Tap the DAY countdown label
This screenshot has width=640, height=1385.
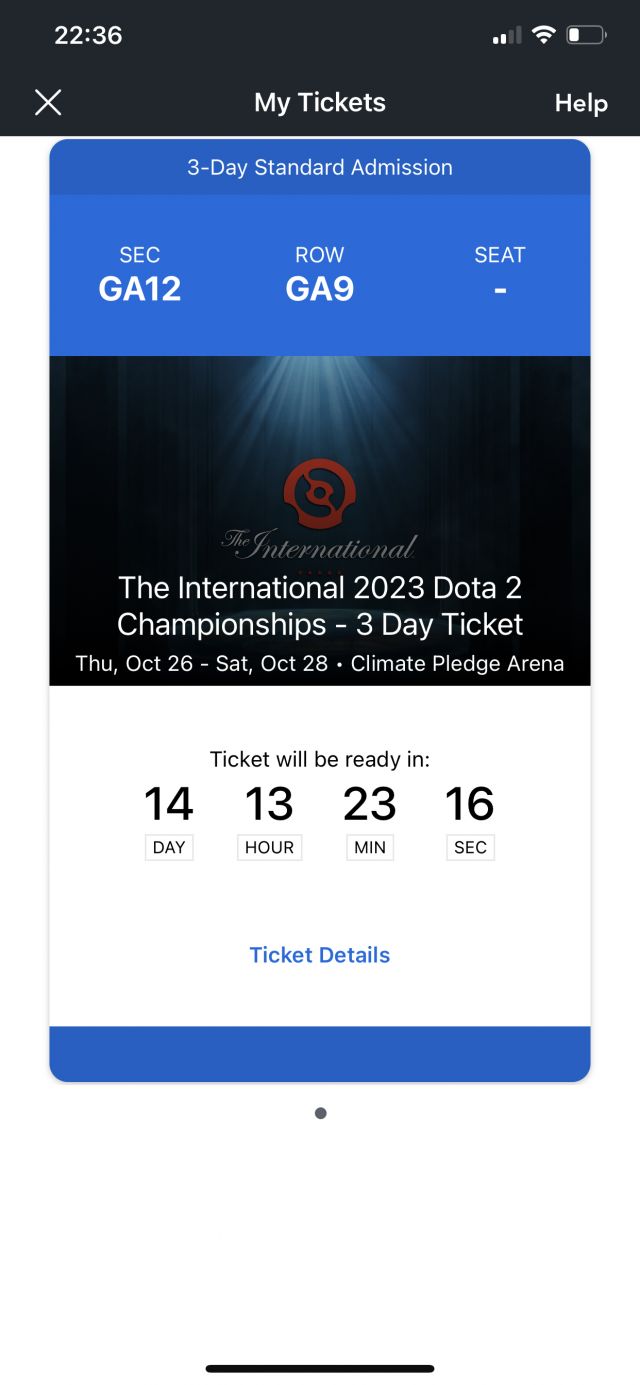click(x=169, y=847)
